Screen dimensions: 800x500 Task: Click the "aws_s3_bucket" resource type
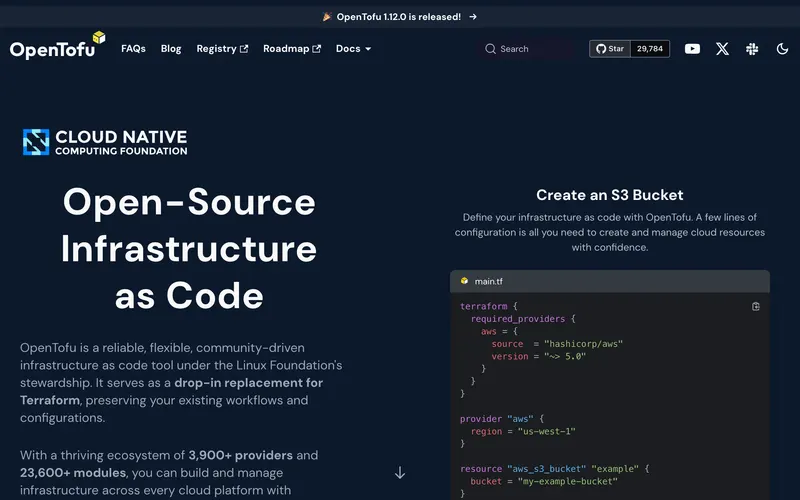point(546,468)
